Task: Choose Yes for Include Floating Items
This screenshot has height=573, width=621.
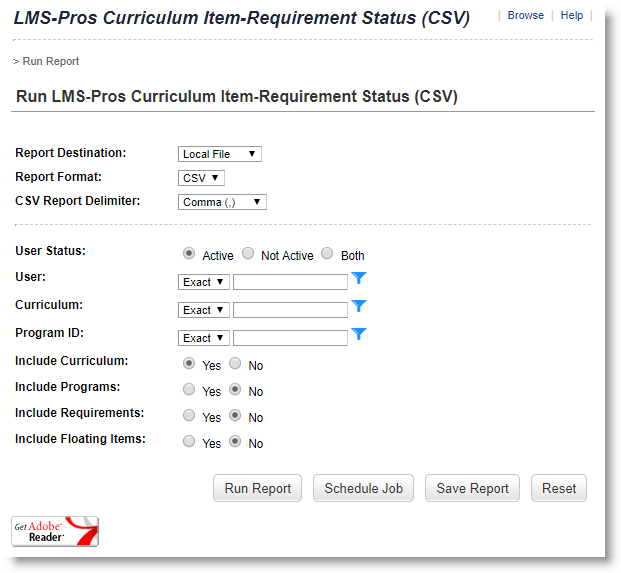Action: click(189, 442)
